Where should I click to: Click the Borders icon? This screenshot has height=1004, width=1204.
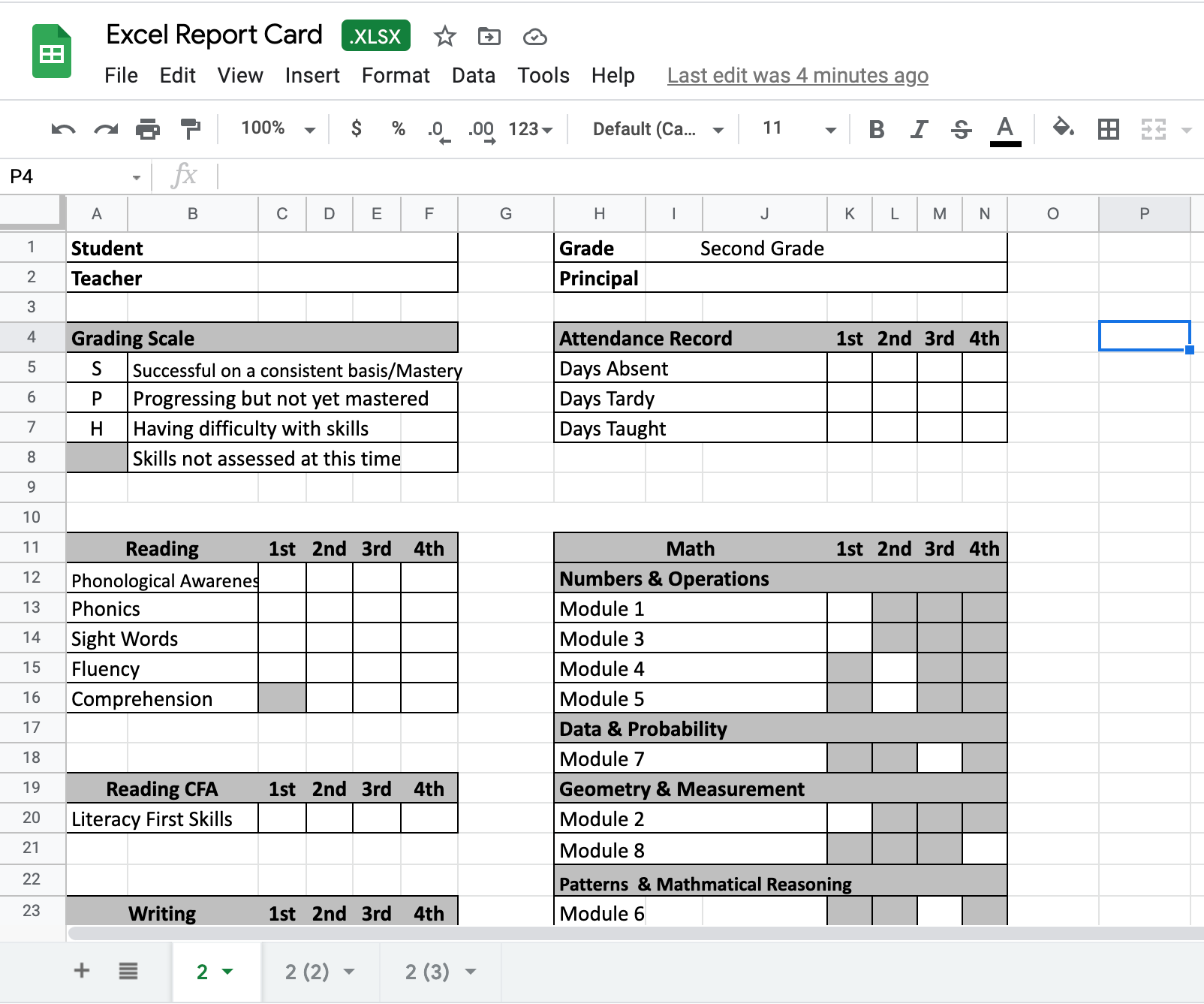1108,129
